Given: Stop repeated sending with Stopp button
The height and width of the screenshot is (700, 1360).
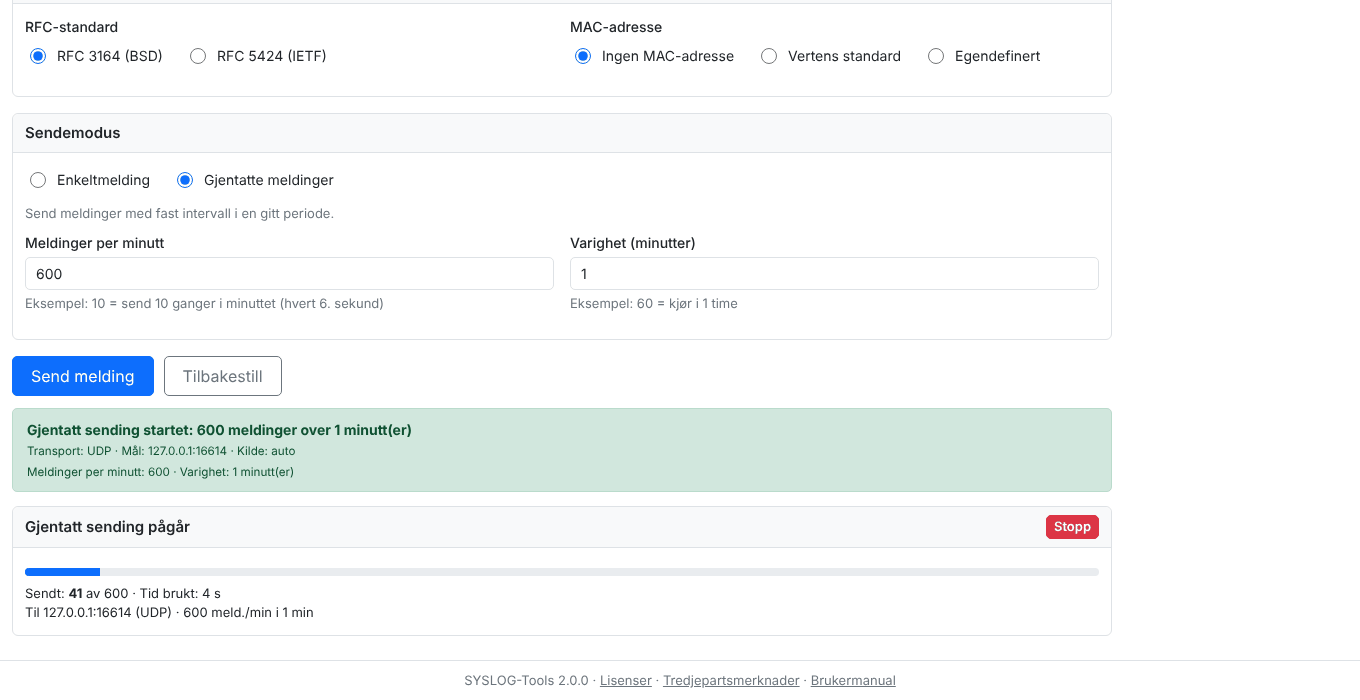Looking at the screenshot, I should [1072, 527].
